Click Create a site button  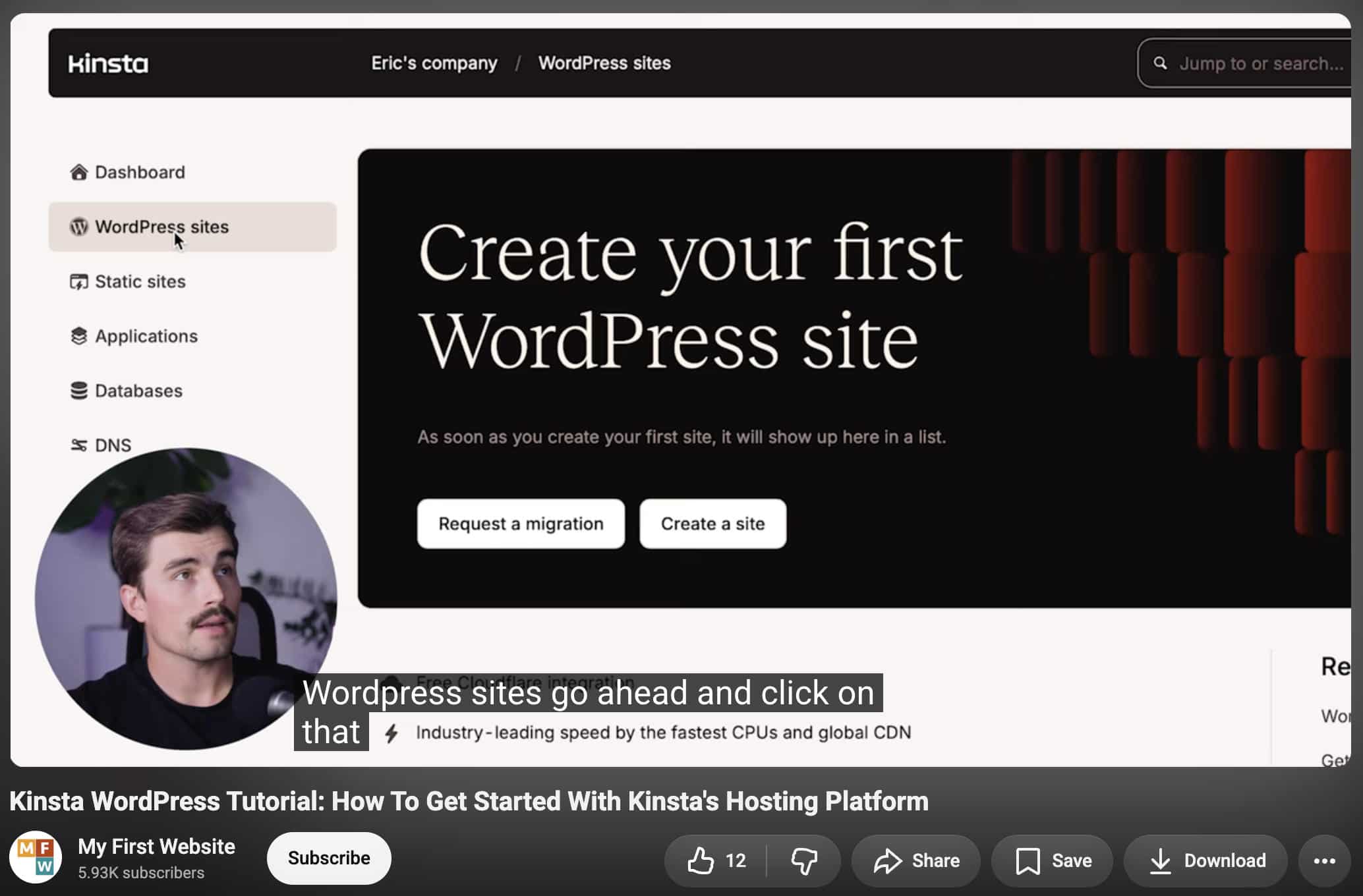coord(712,524)
